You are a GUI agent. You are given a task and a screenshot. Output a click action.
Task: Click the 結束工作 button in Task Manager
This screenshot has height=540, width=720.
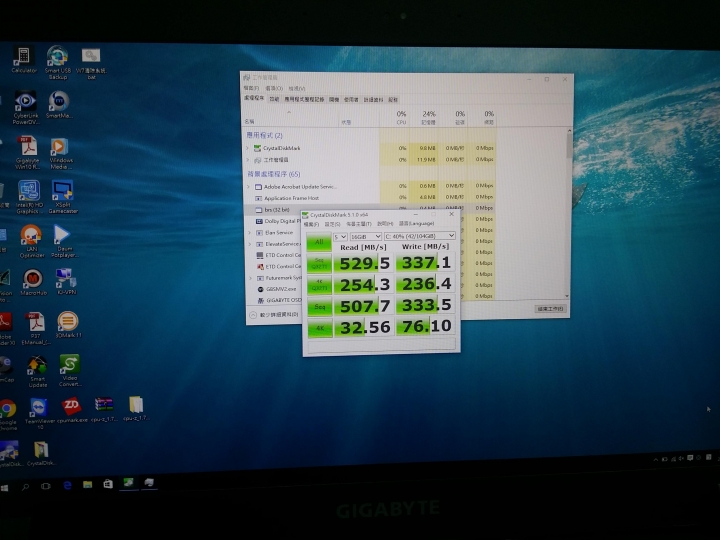coord(550,309)
